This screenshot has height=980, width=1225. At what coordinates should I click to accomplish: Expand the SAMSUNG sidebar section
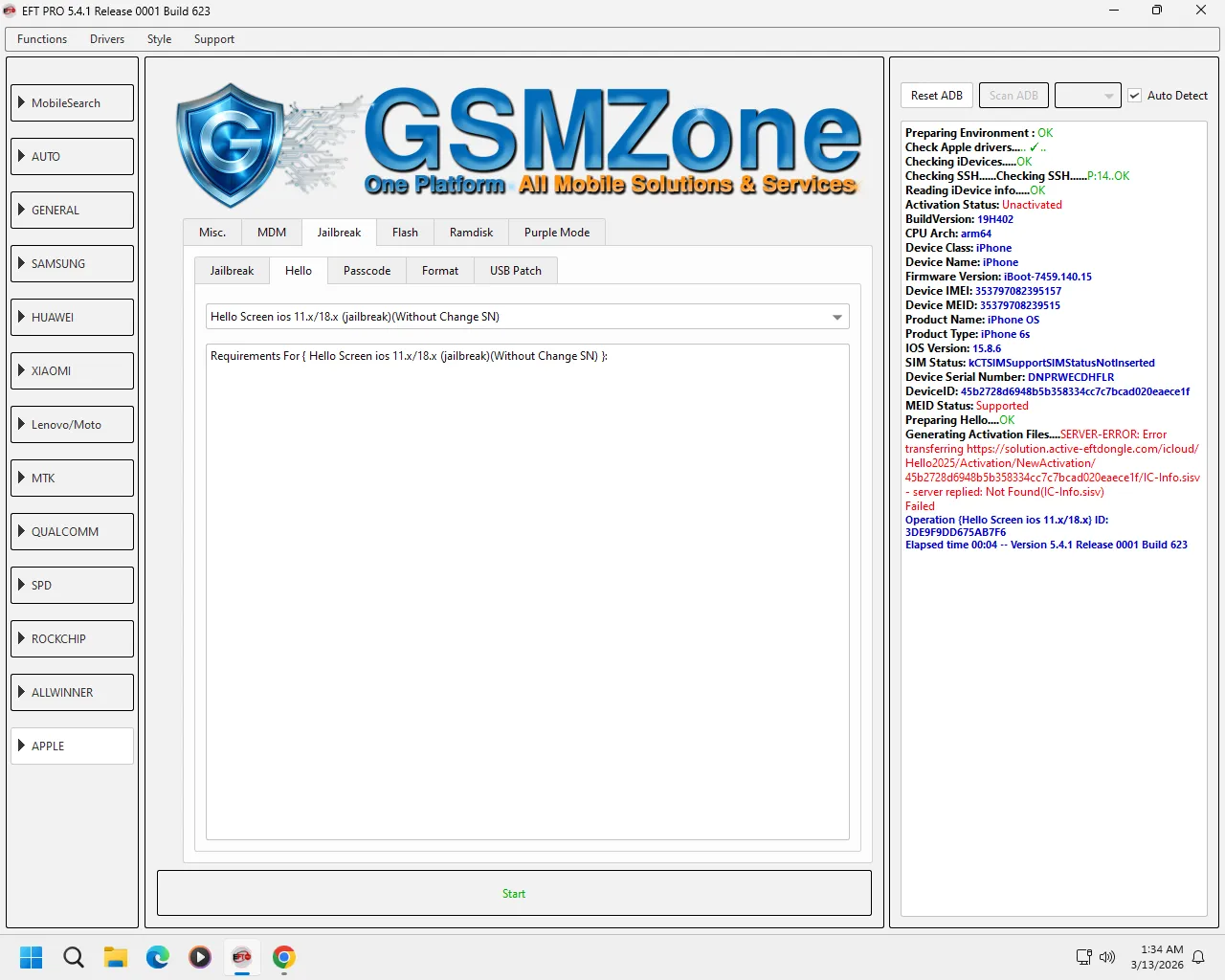(73, 264)
